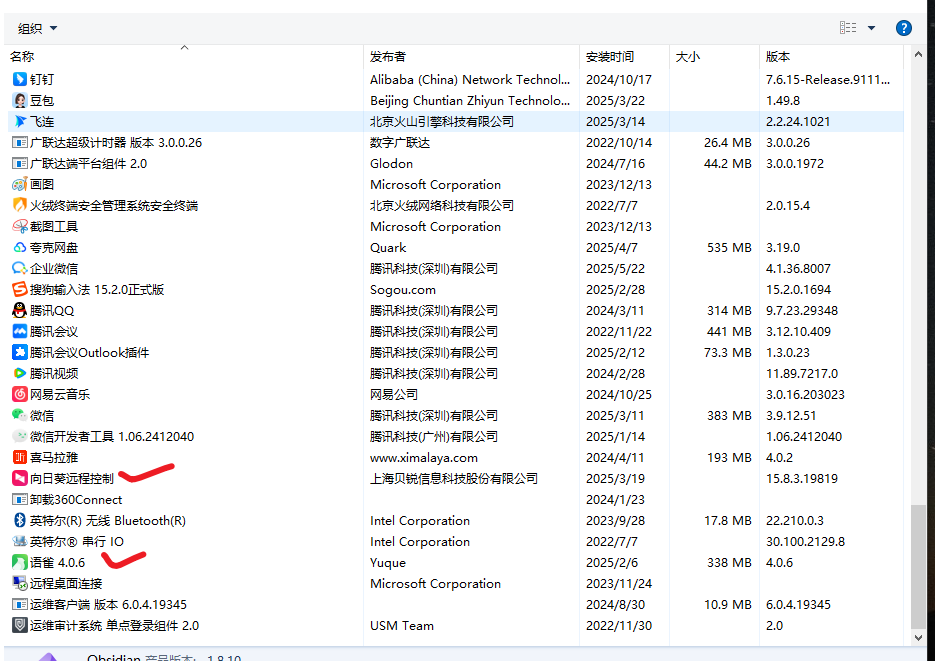Image resolution: width=935 pixels, height=661 pixels.
Task: Click the 运维审计系统 shield icon
Action: click(x=20, y=625)
